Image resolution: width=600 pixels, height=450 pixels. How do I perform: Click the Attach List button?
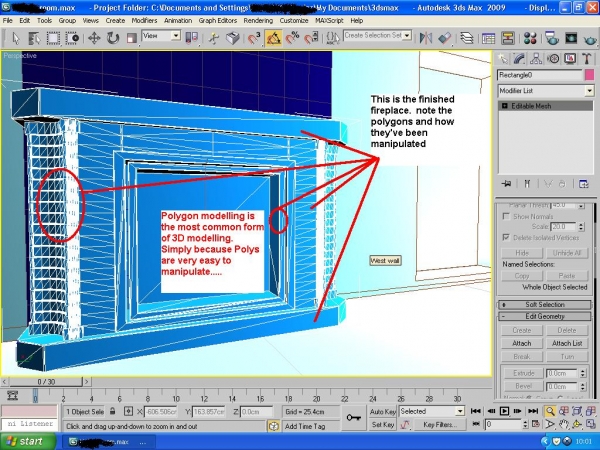pyautogui.click(x=567, y=343)
